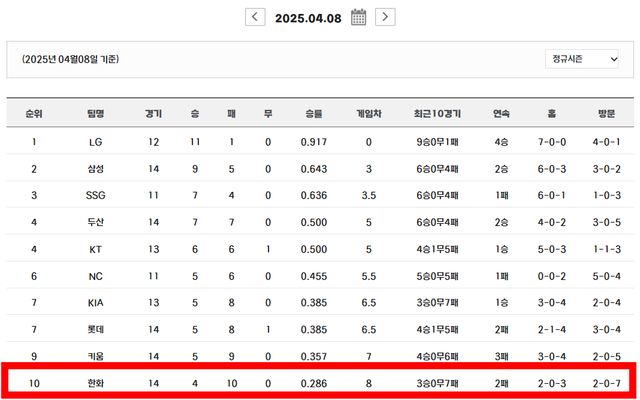
Task: Go to the next date with right arrow
Action: pos(385,16)
